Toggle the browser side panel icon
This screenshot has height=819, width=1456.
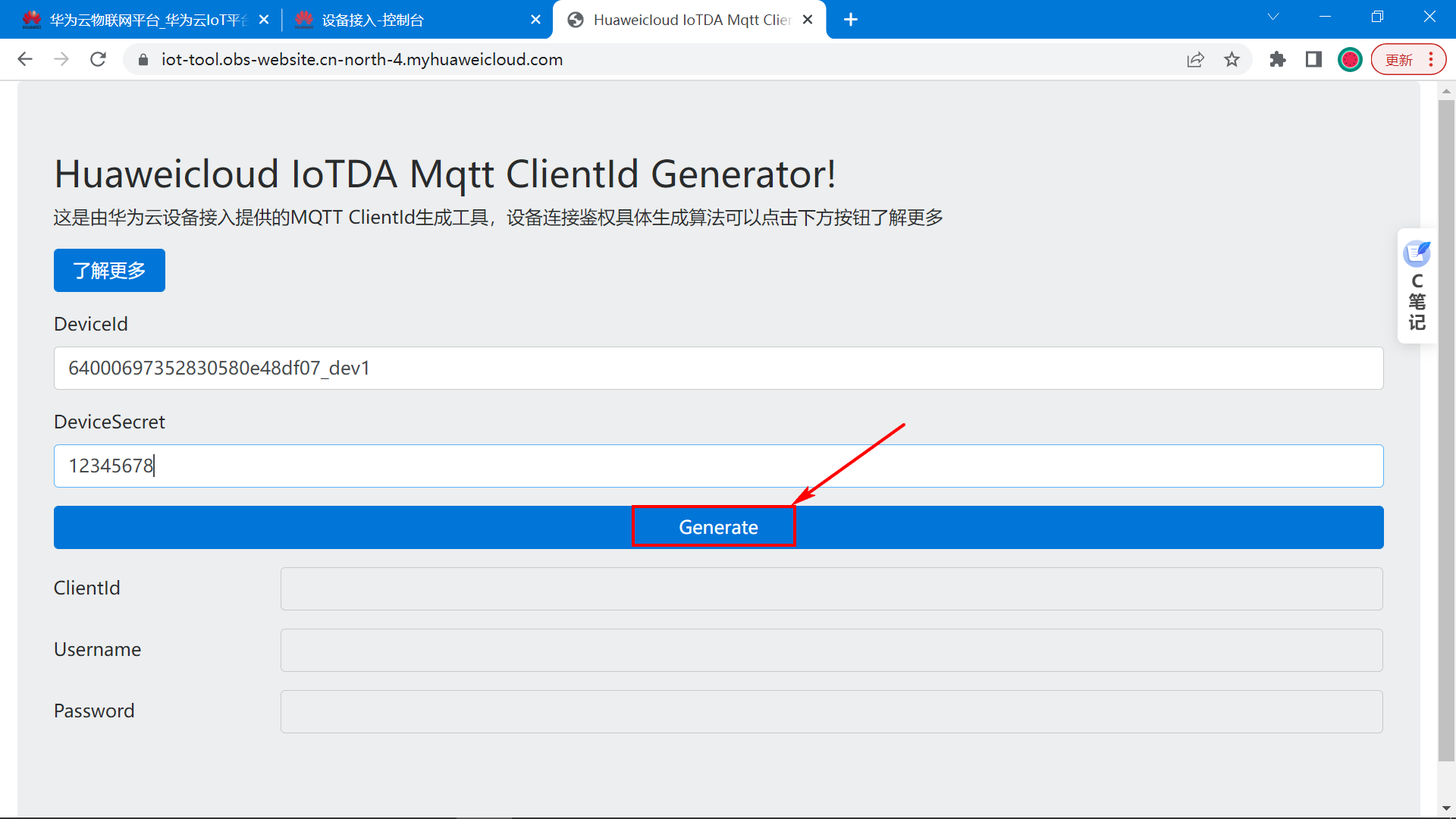[x=1313, y=59]
